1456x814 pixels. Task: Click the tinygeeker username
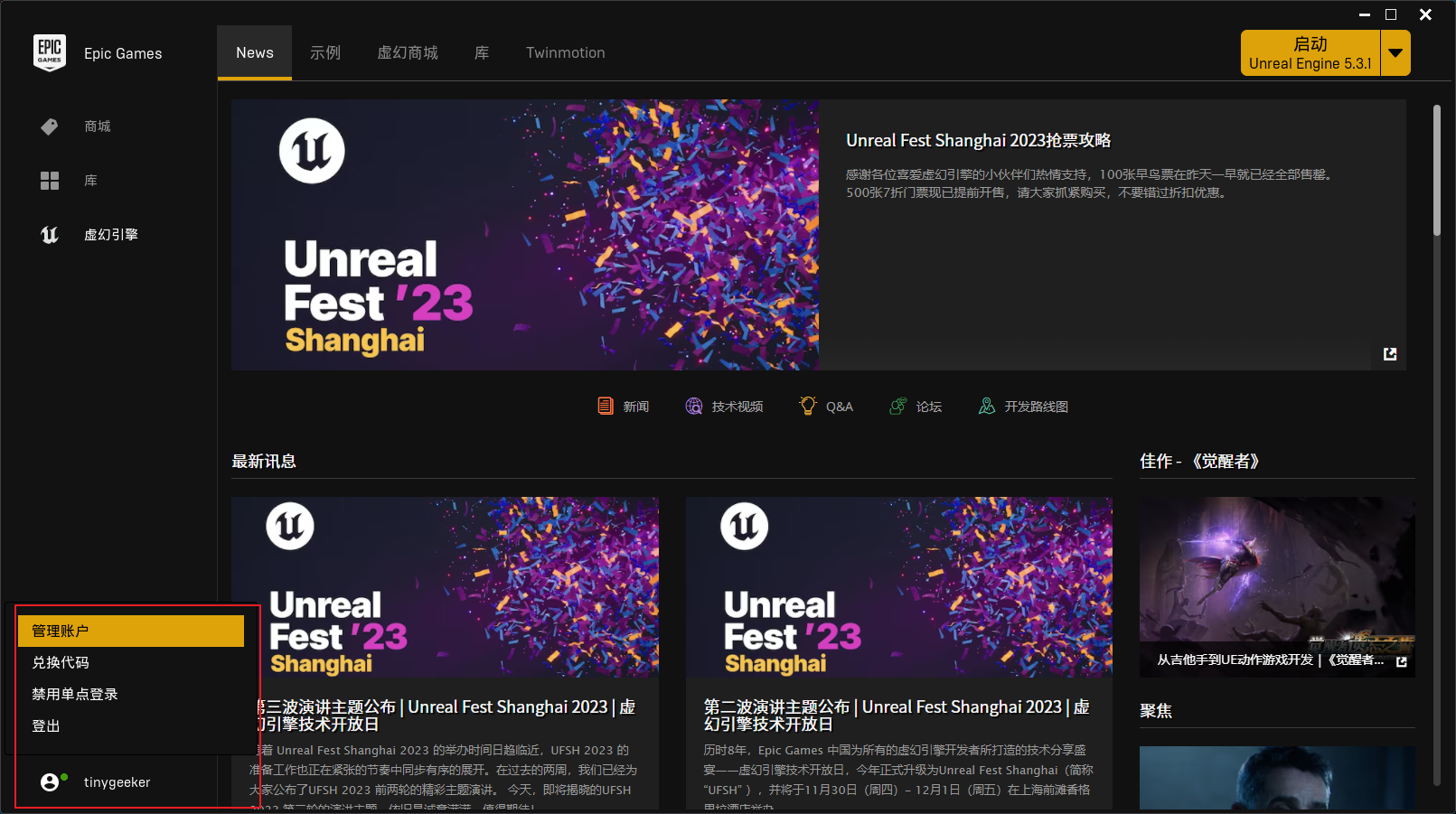117,782
